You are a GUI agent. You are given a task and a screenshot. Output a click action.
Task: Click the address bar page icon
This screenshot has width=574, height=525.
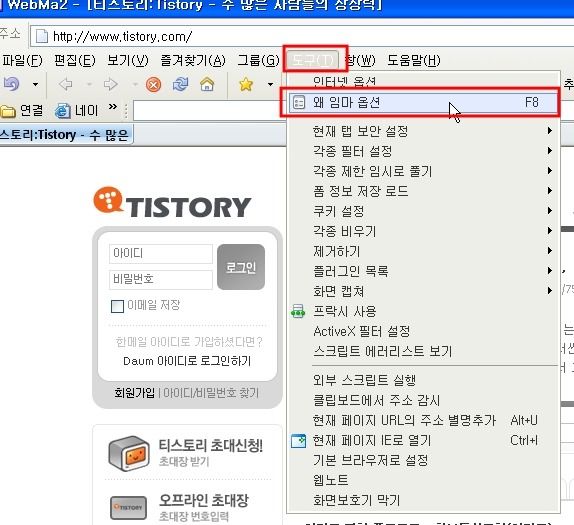[41, 36]
